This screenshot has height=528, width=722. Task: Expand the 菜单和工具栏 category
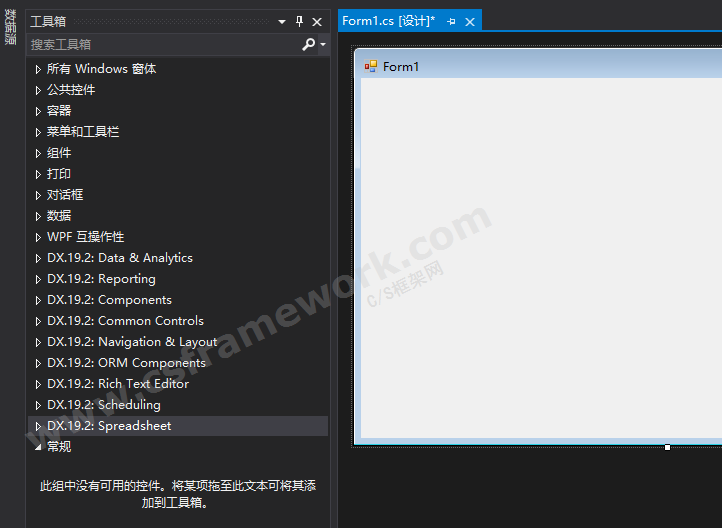[x=39, y=132]
